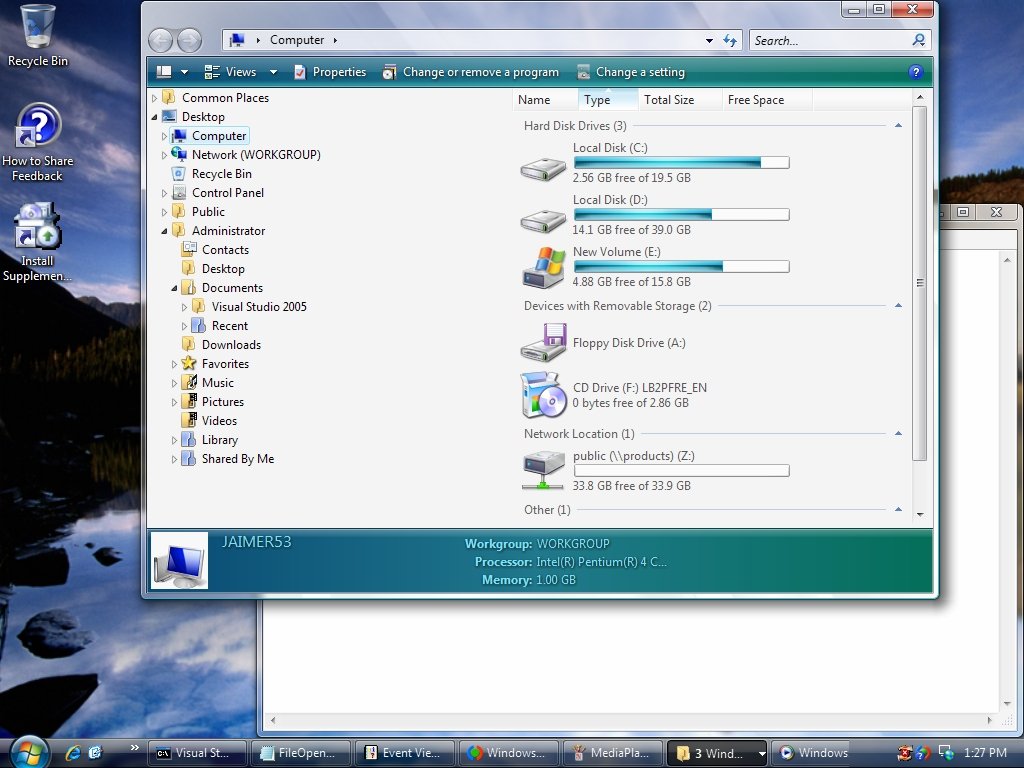Open Recycle Bin on the desktop
This screenshot has width=1024, height=768.
(x=38, y=27)
